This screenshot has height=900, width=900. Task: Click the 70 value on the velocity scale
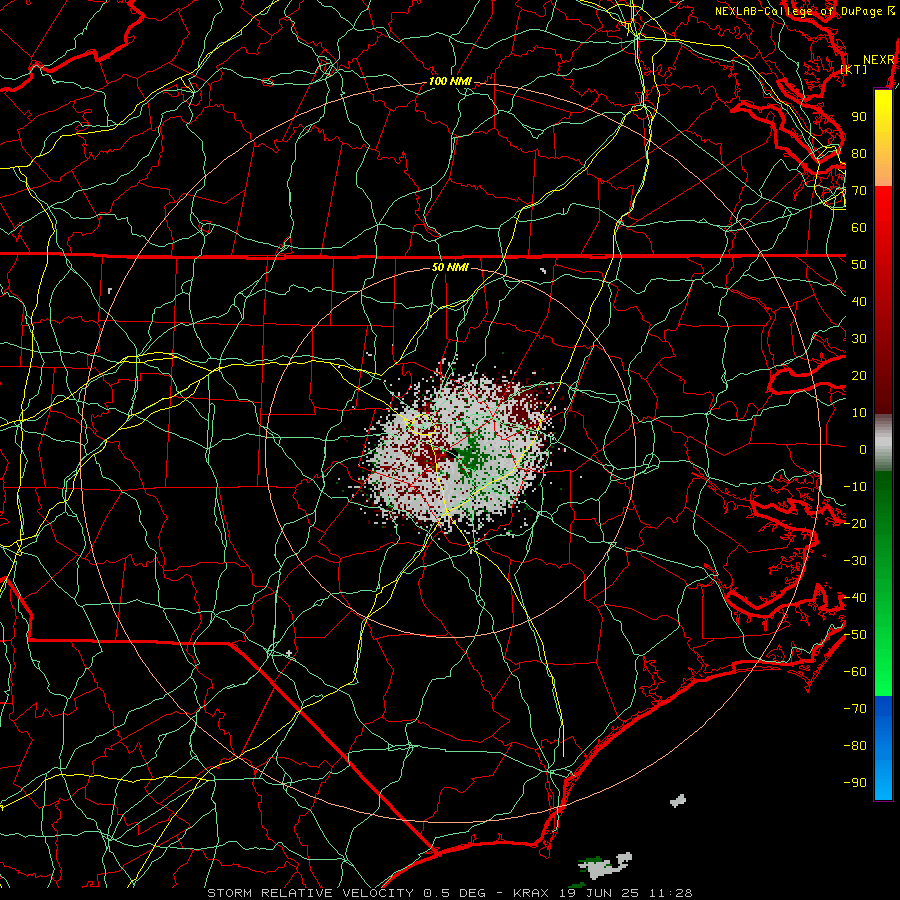click(x=859, y=191)
